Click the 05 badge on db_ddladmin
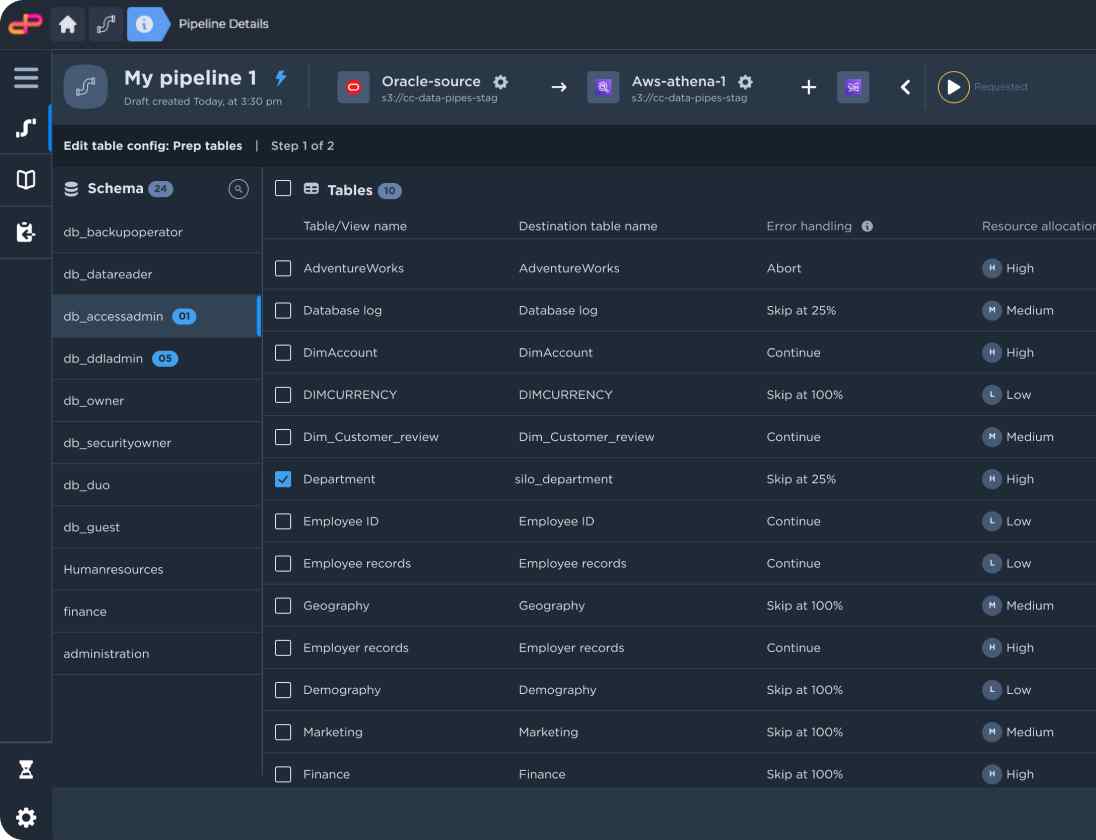This screenshot has height=840, width=1096. coord(165,359)
